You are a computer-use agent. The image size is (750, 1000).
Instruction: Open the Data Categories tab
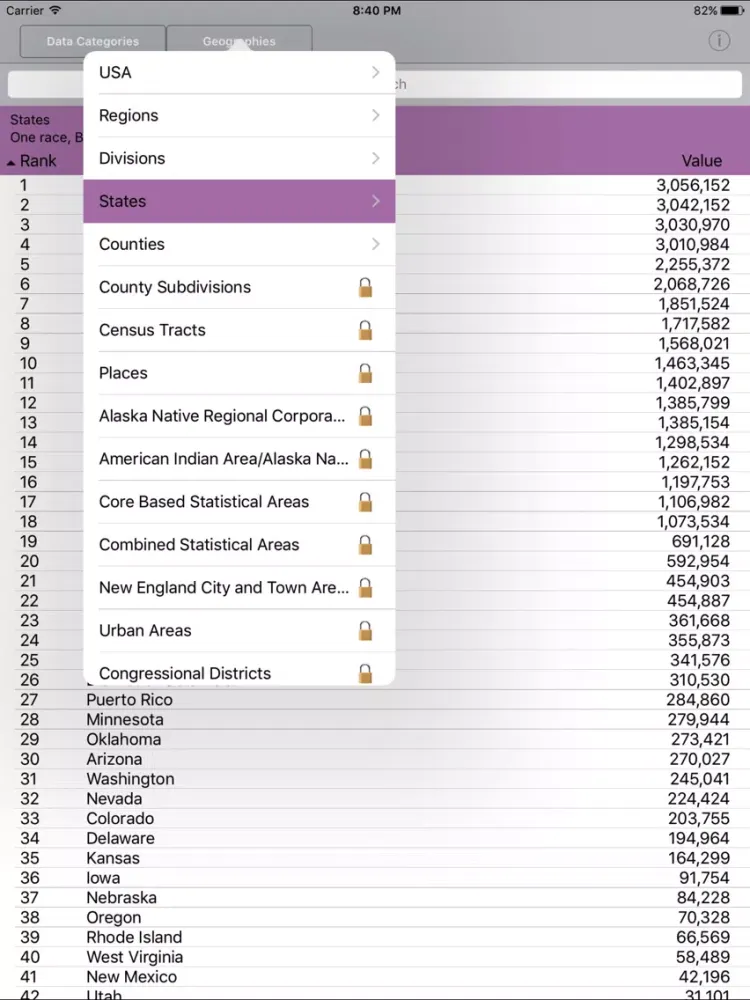(93, 42)
